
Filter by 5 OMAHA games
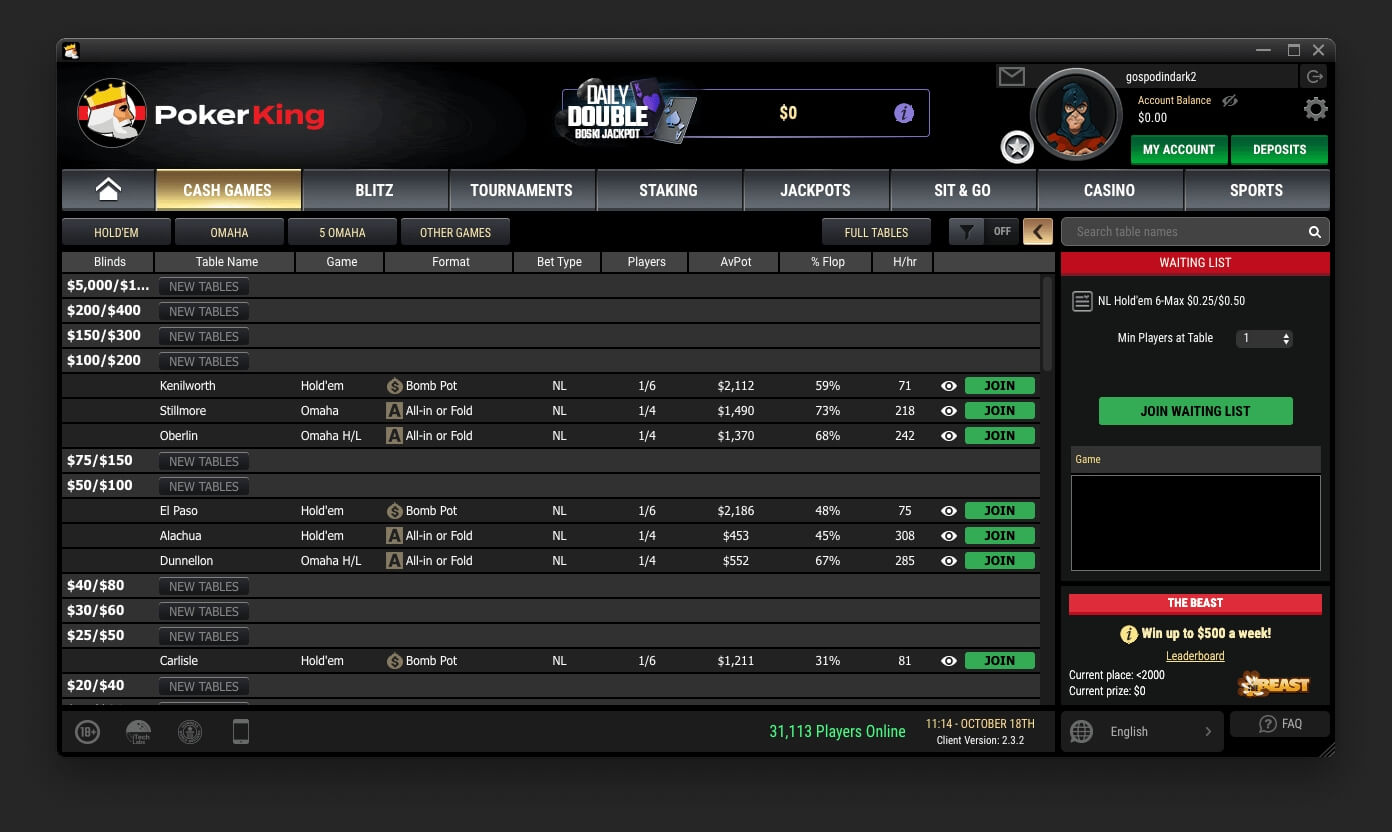[x=342, y=232]
